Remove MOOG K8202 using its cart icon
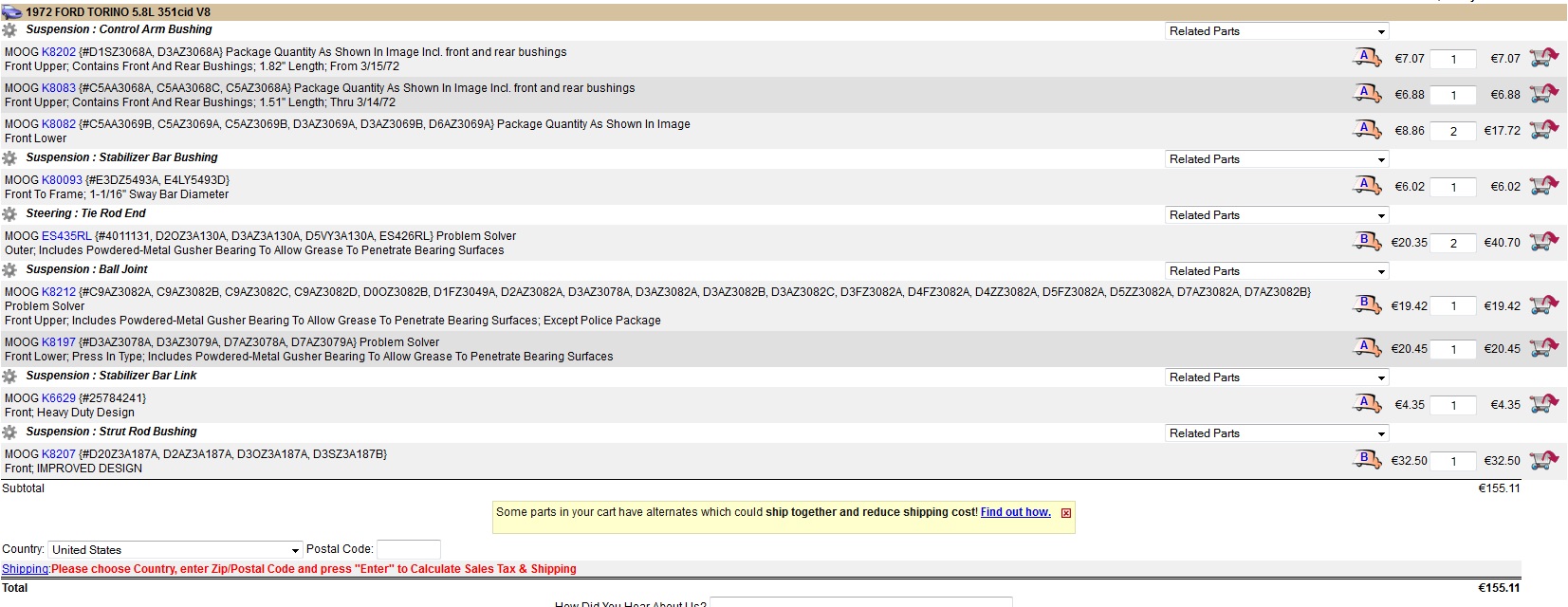 pyautogui.click(x=1543, y=57)
